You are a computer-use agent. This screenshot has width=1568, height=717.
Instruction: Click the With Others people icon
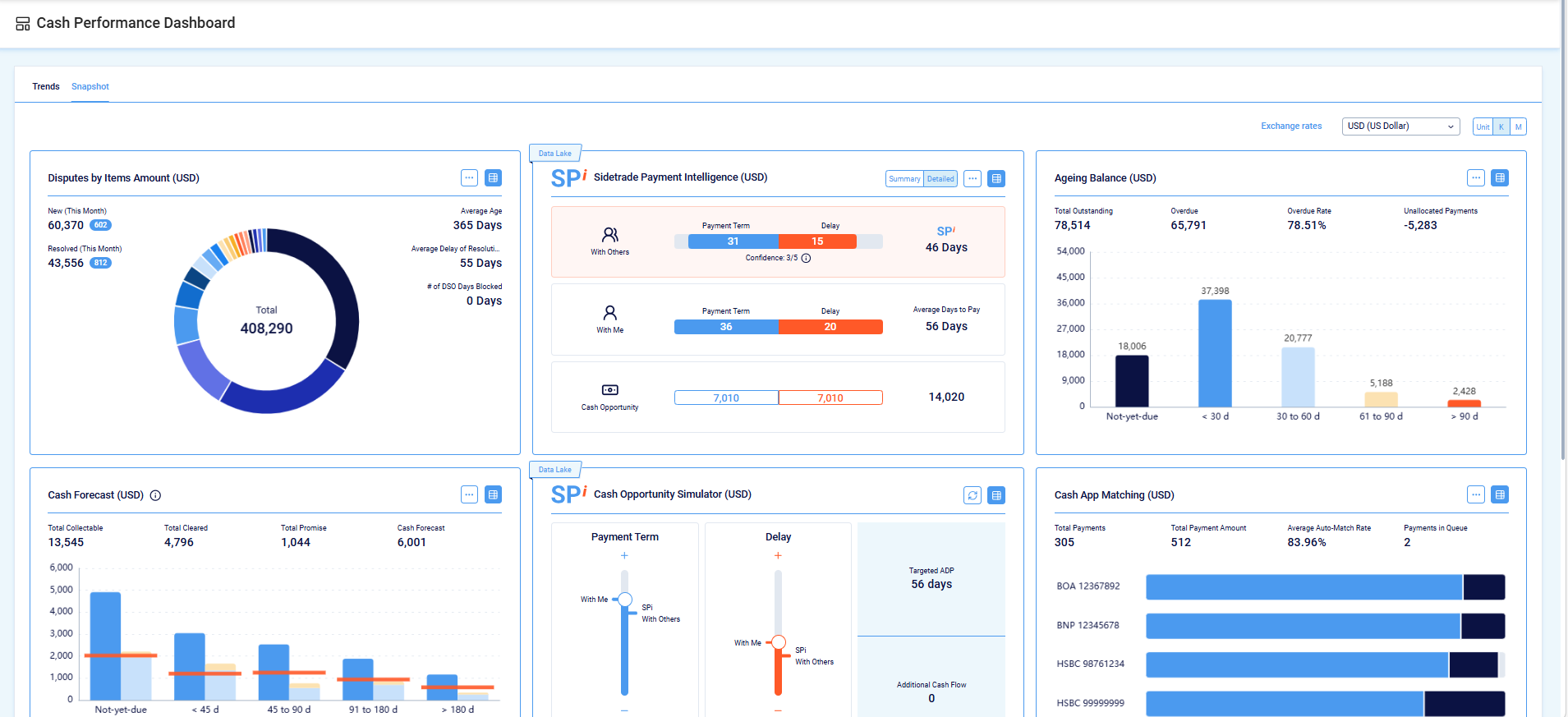tap(610, 235)
